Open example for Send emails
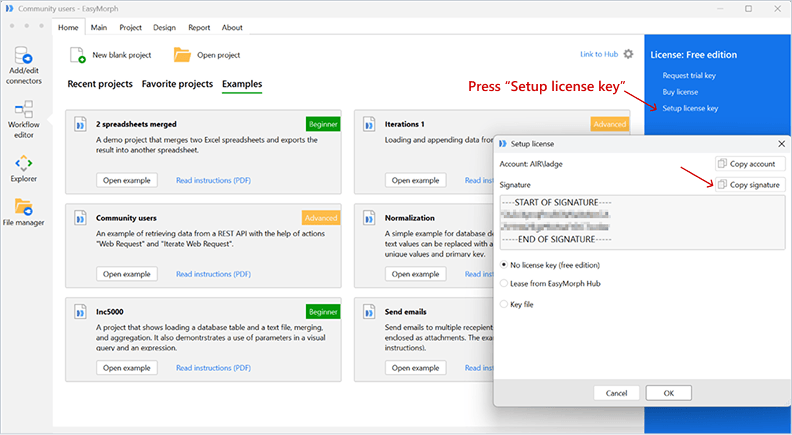This screenshot has width=792, height=435. click(x=416, y=368)
